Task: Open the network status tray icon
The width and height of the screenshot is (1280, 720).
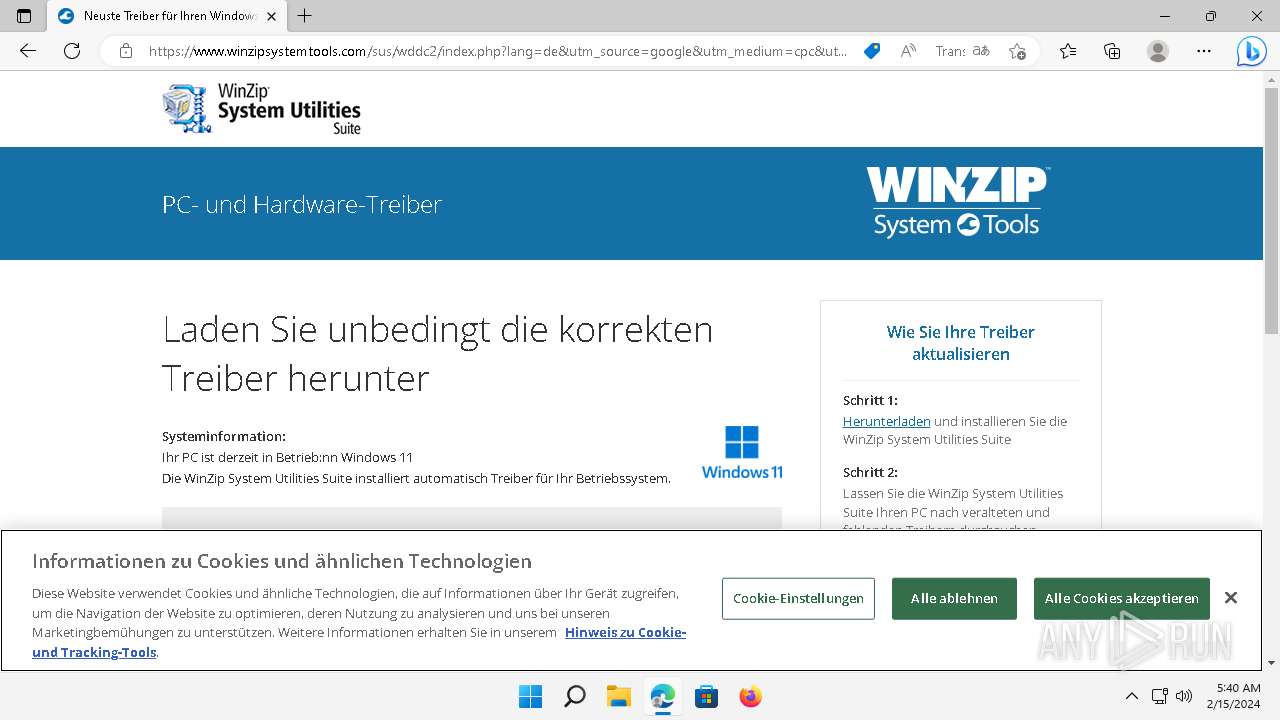Action: click(1160, 696)
